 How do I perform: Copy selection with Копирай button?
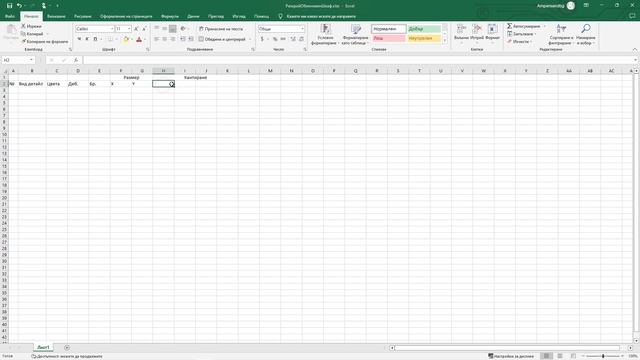point(32,34)
